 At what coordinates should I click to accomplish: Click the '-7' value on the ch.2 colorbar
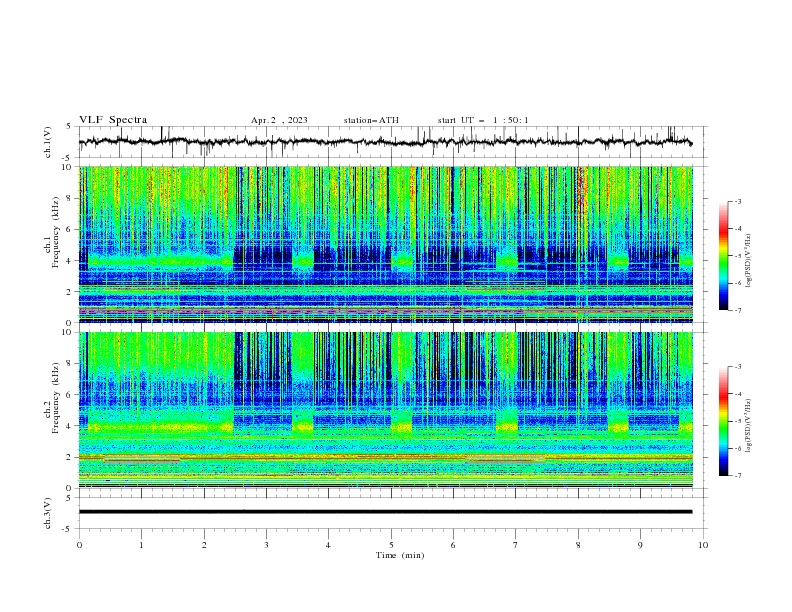pos(737,476)
